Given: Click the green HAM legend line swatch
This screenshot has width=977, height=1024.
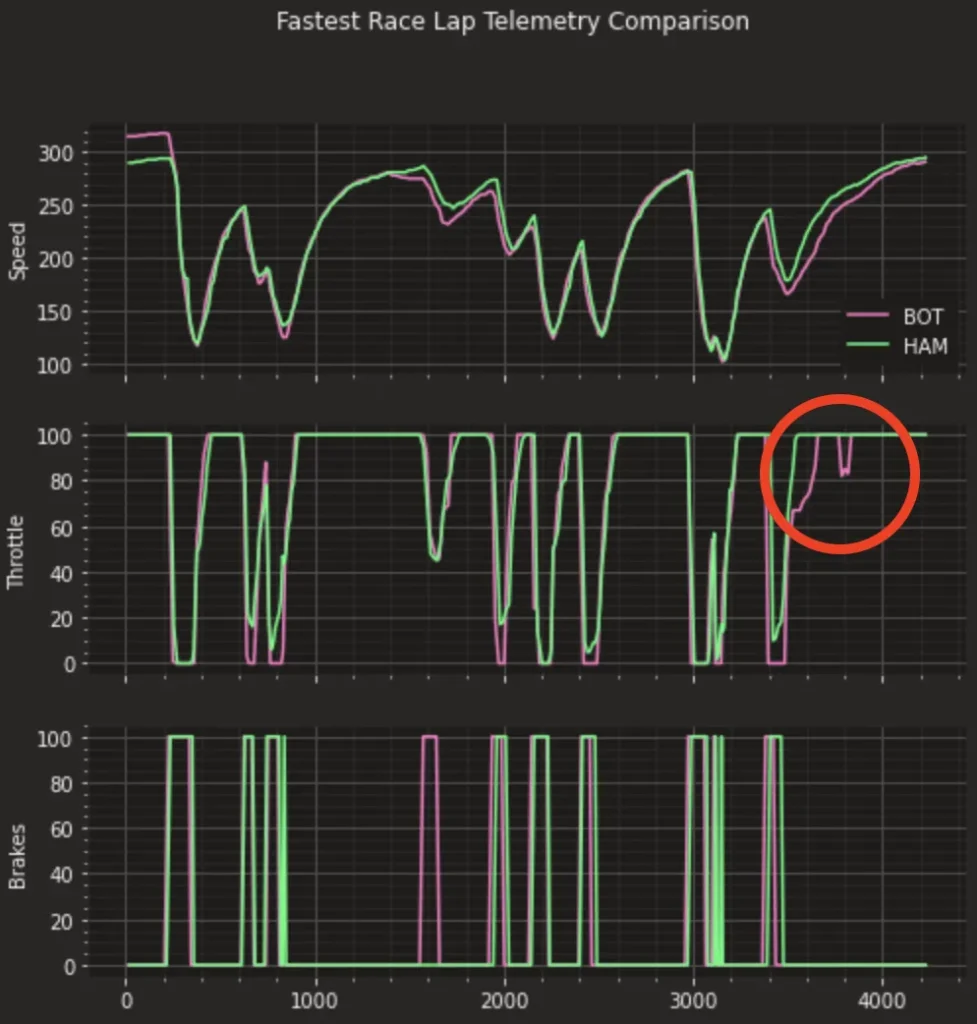Looking at the screenshot, I should [867, 346].
